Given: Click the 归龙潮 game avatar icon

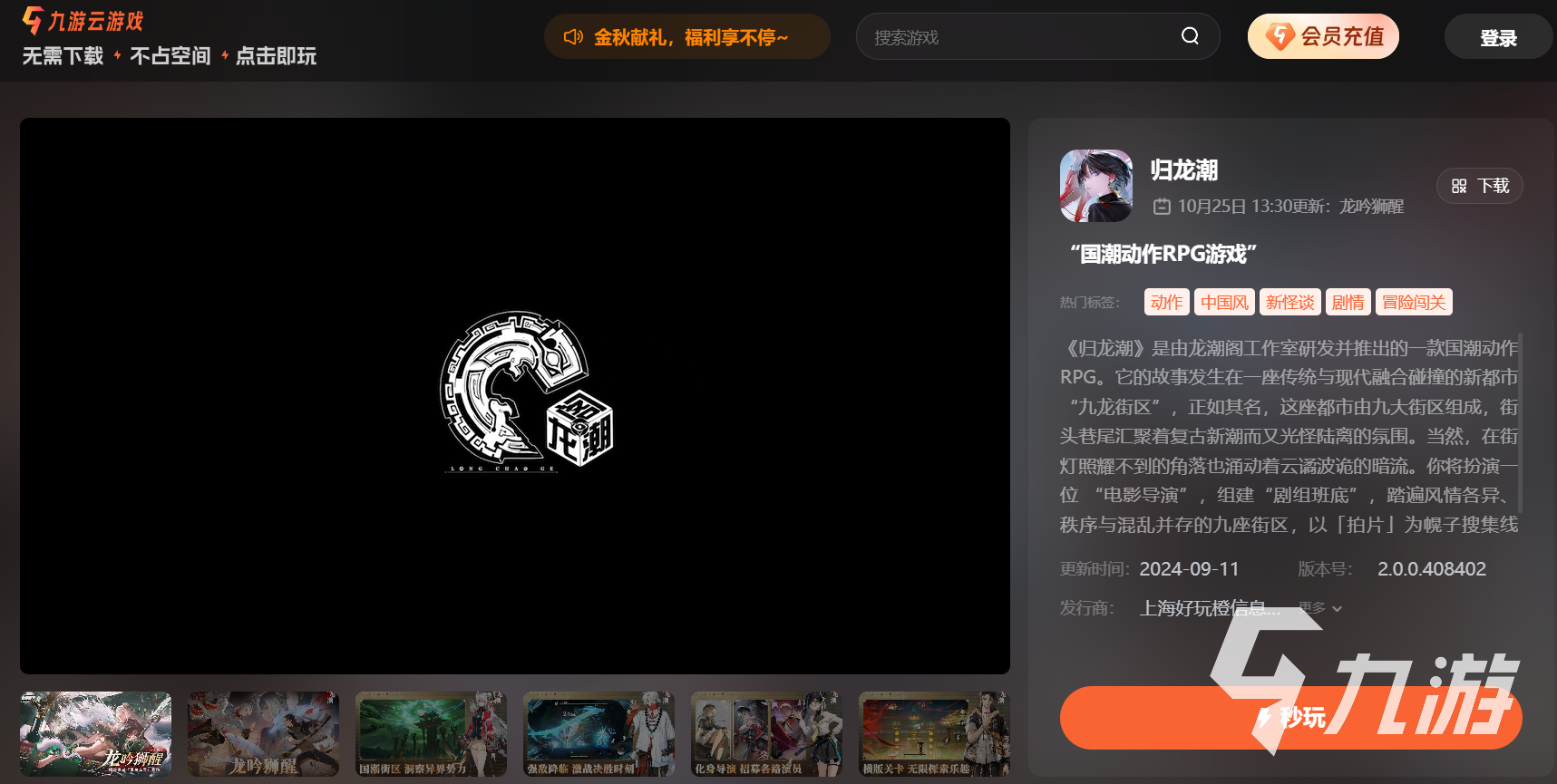Looking at the screenshot, I should point(1095,186).
